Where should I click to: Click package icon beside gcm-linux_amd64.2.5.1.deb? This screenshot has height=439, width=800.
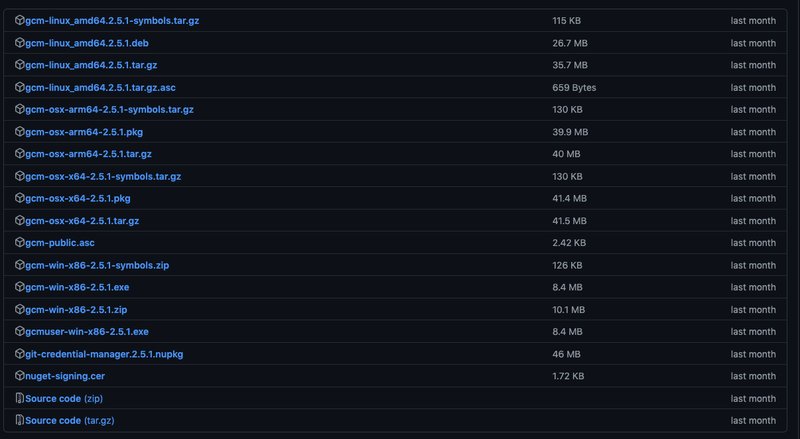point(20,43)
